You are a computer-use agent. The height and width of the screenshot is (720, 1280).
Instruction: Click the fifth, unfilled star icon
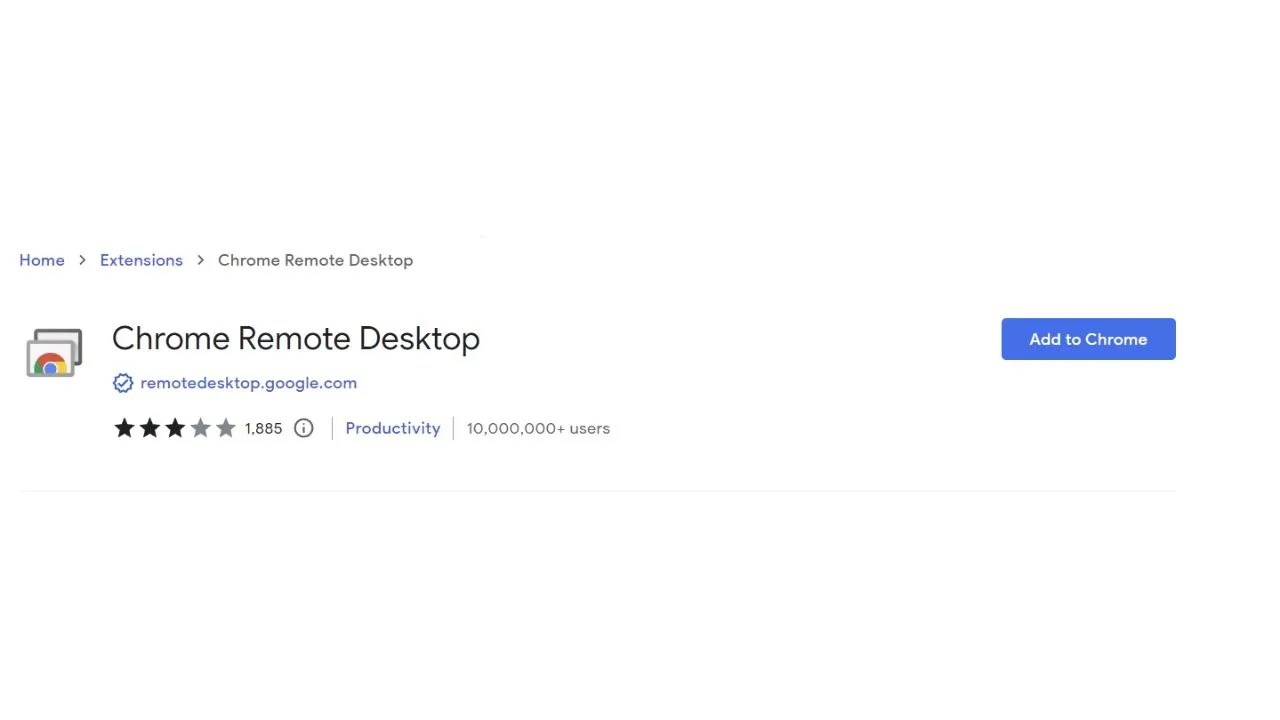(226, 427)
